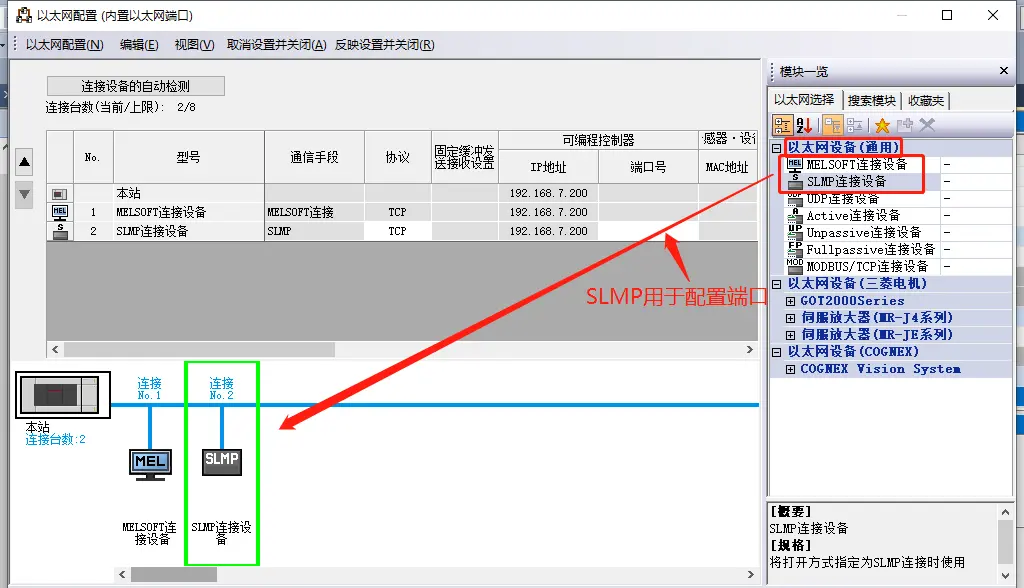Image resolution: width=1024 pixels, height=588 pixels.
Task: Click the TCP protocol cell of row 1
Action: (398, 212)
